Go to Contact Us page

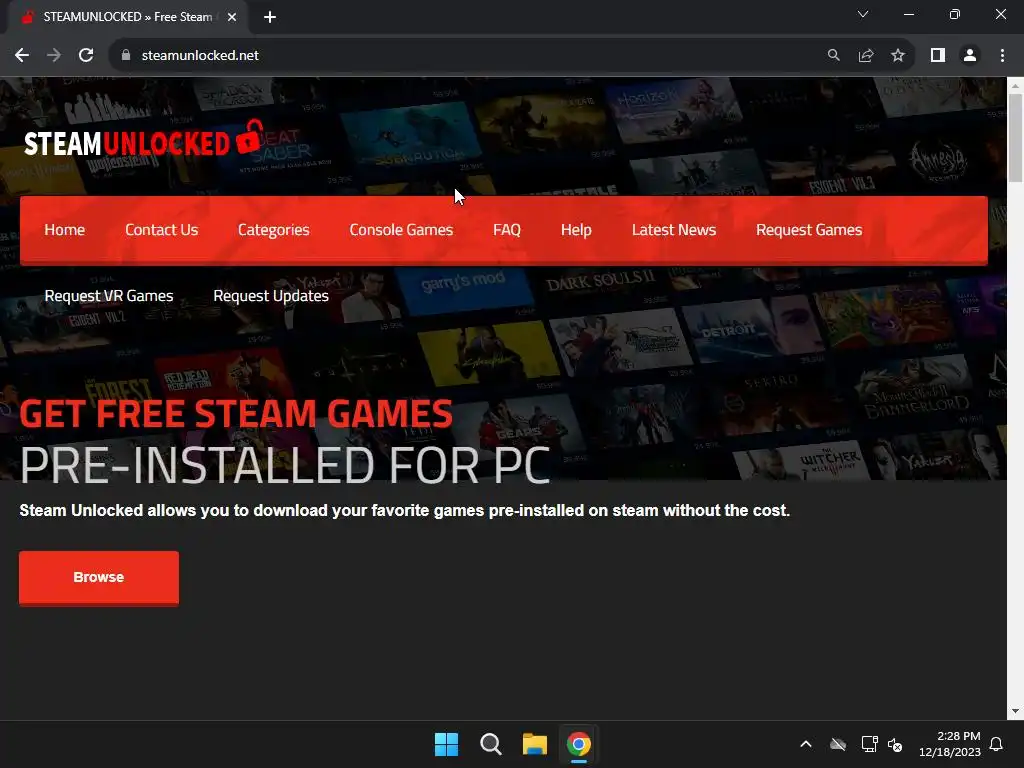click(x=161, y=230)
